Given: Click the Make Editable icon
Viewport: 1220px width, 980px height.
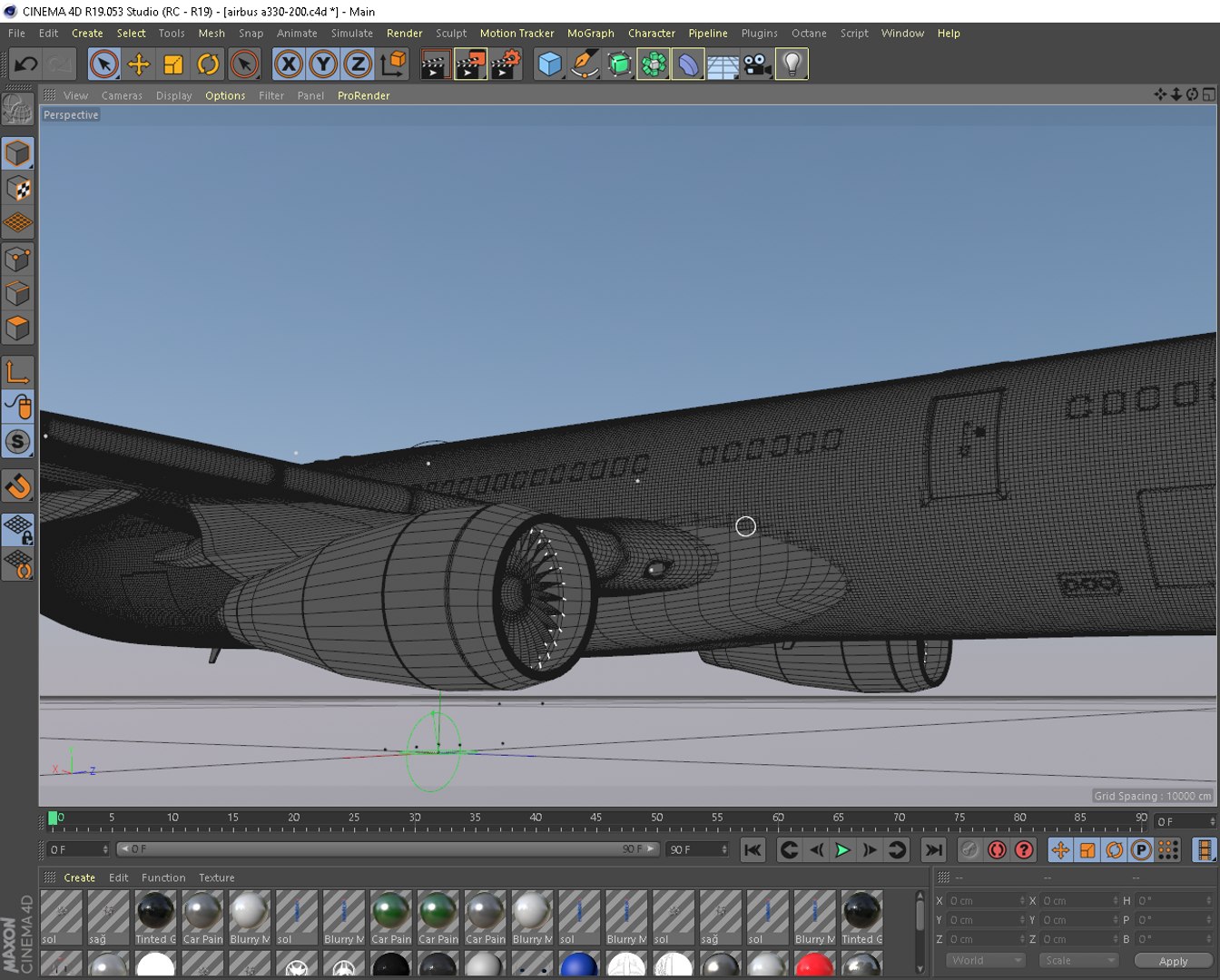Looking at the screenshot, I should pyautogui.click(x=18, y=109).
